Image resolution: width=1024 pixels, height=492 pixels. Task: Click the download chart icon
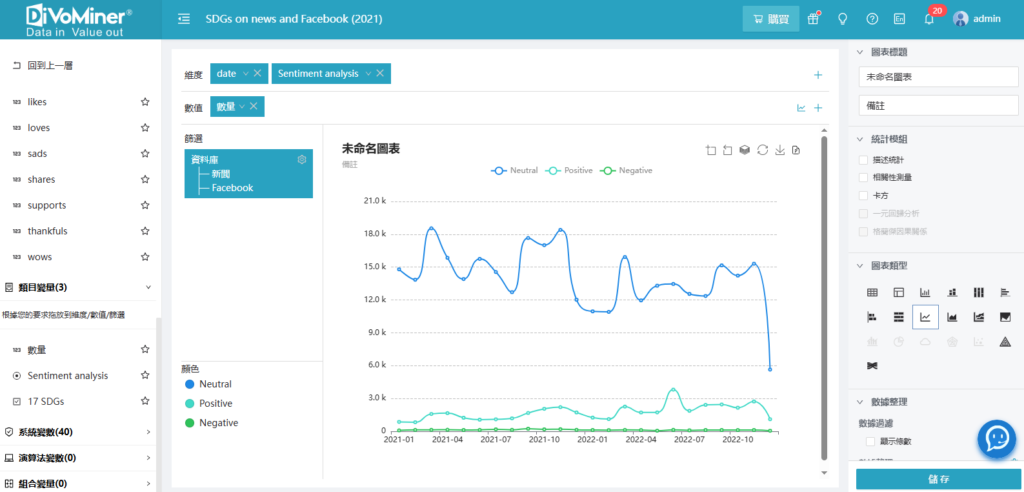[780, 150]
